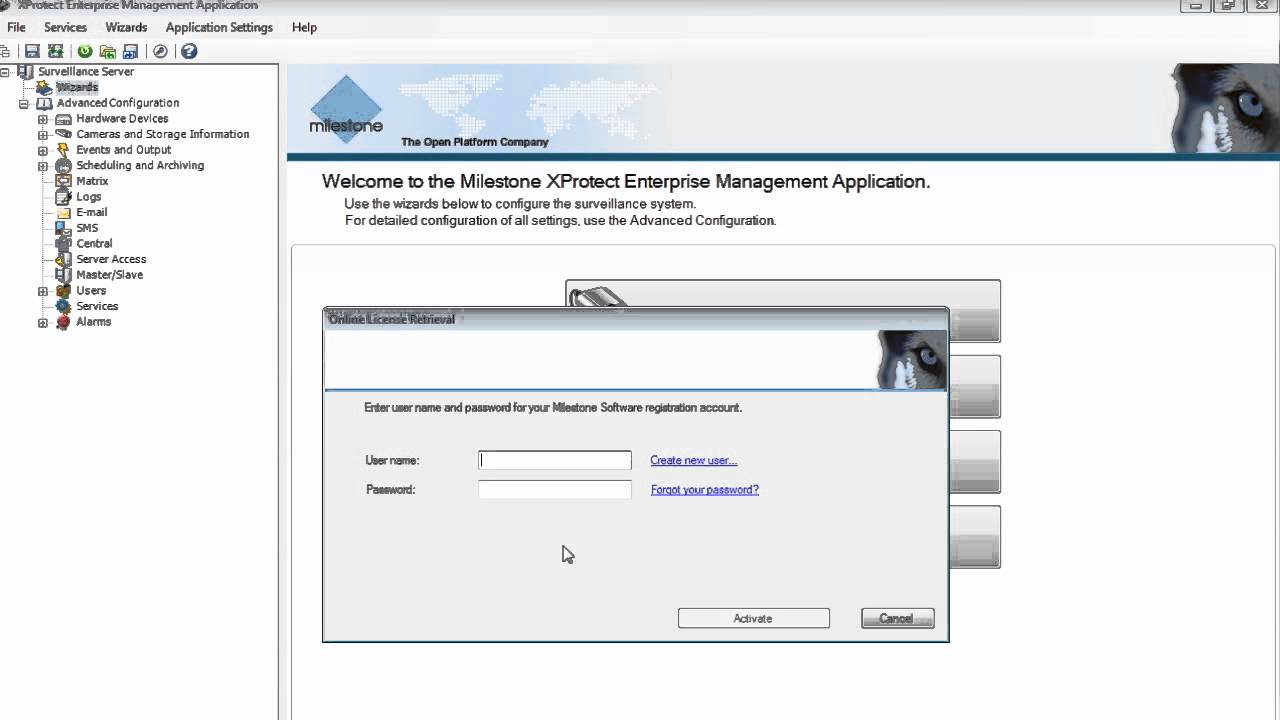Click the green circular refresh toolbar icon
This screenshot has width=1280, height=720.
[85, 51]
